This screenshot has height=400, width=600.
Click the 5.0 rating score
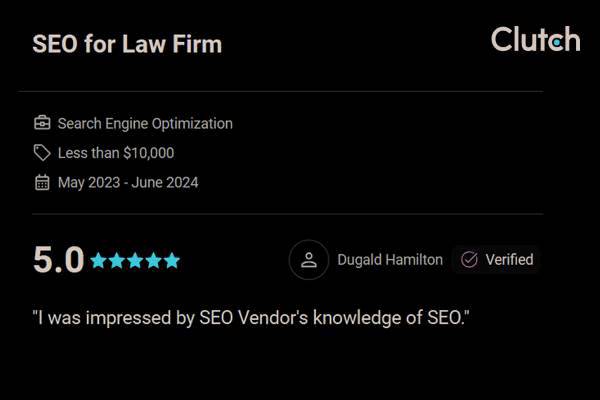(x=58, y=260)
